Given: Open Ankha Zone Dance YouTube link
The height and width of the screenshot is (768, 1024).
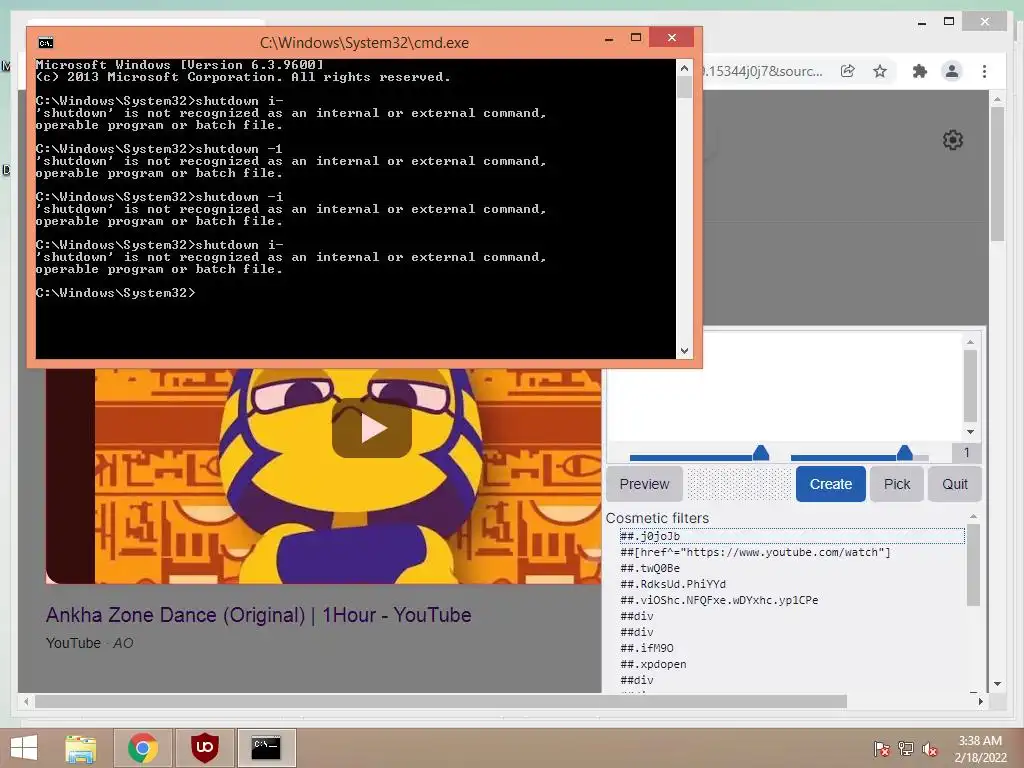Looking at the screenshot, I should pos(259,615).
